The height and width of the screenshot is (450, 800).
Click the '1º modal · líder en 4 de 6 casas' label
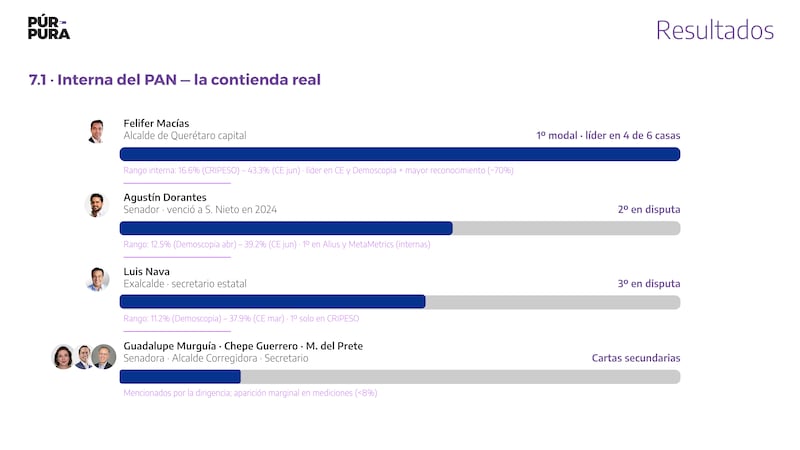pyautogui.click(x=608, y=136)
